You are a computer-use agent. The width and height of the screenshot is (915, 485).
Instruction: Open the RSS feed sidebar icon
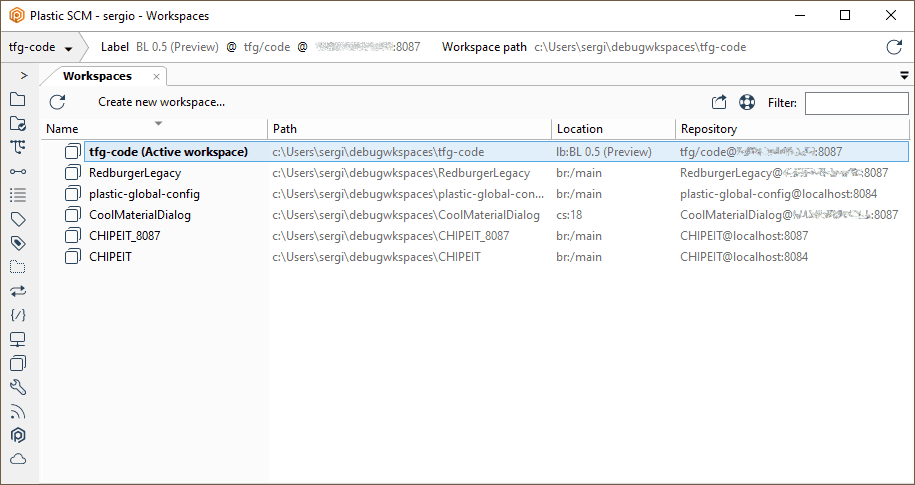(18, 412)
